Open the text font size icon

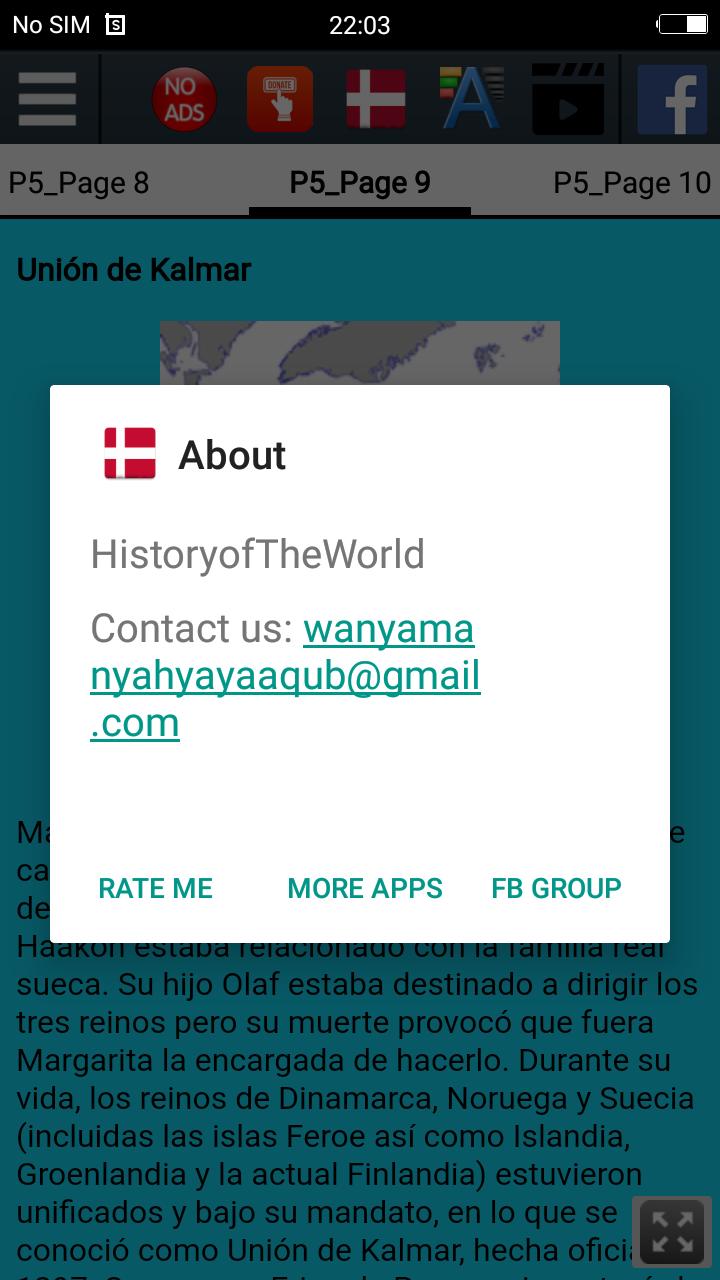coord(472,98)
